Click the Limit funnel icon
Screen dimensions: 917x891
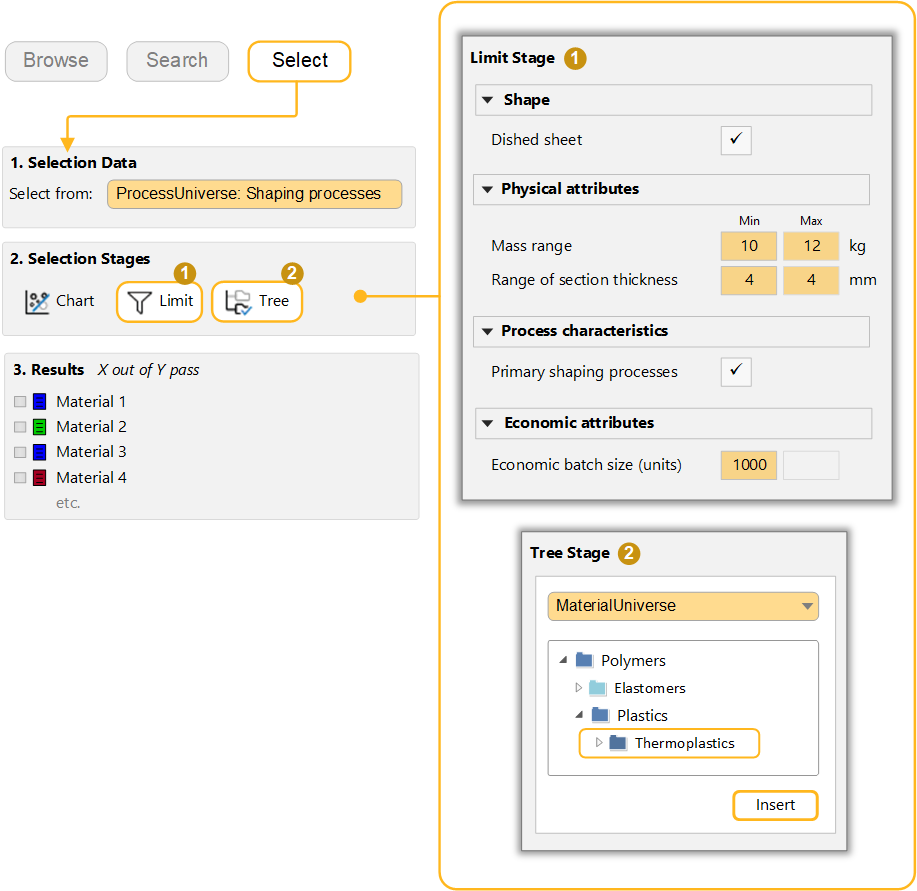pos(141,301)
